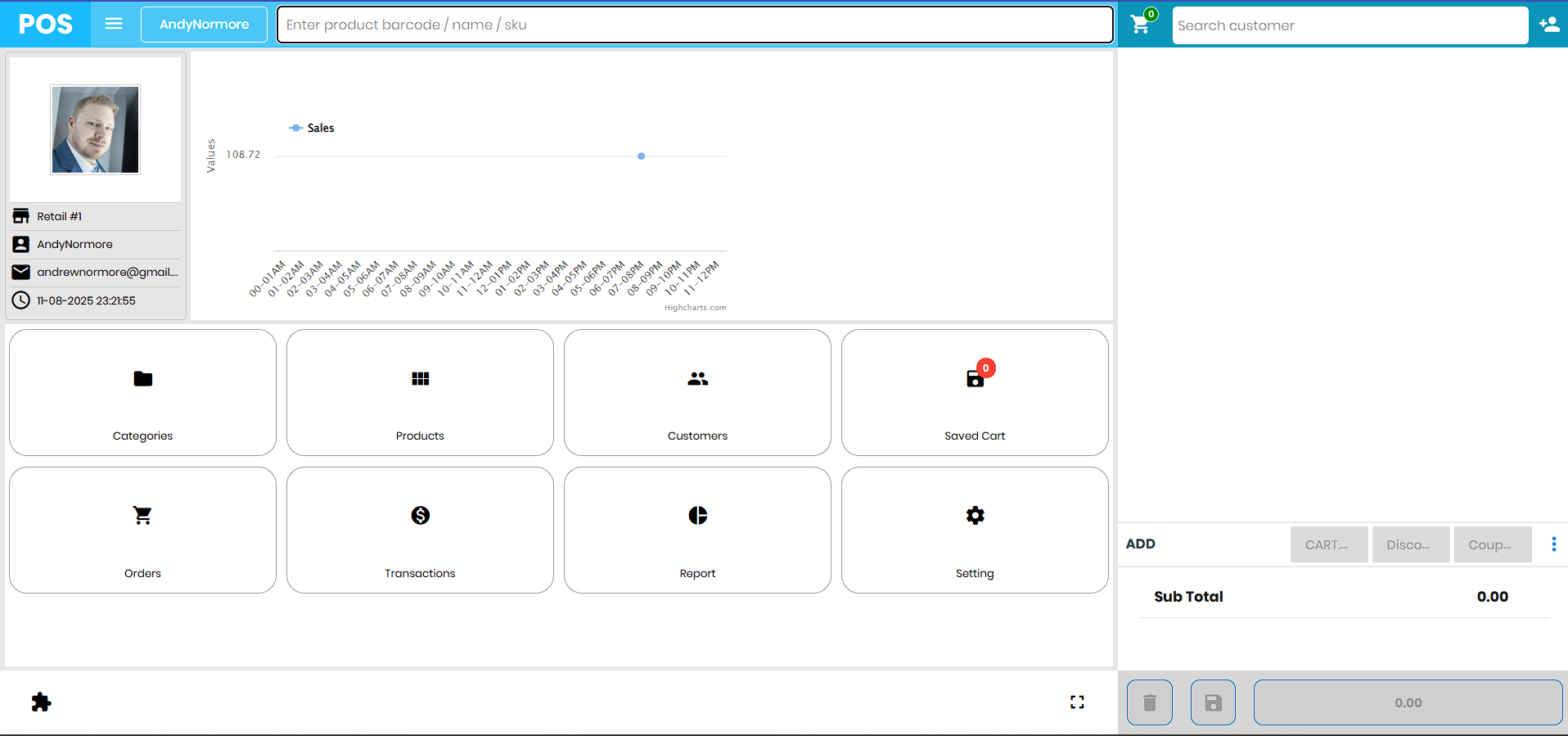Focus the Search customer field
Screen dimensions: 1568x736
[x=1349, y=25]
